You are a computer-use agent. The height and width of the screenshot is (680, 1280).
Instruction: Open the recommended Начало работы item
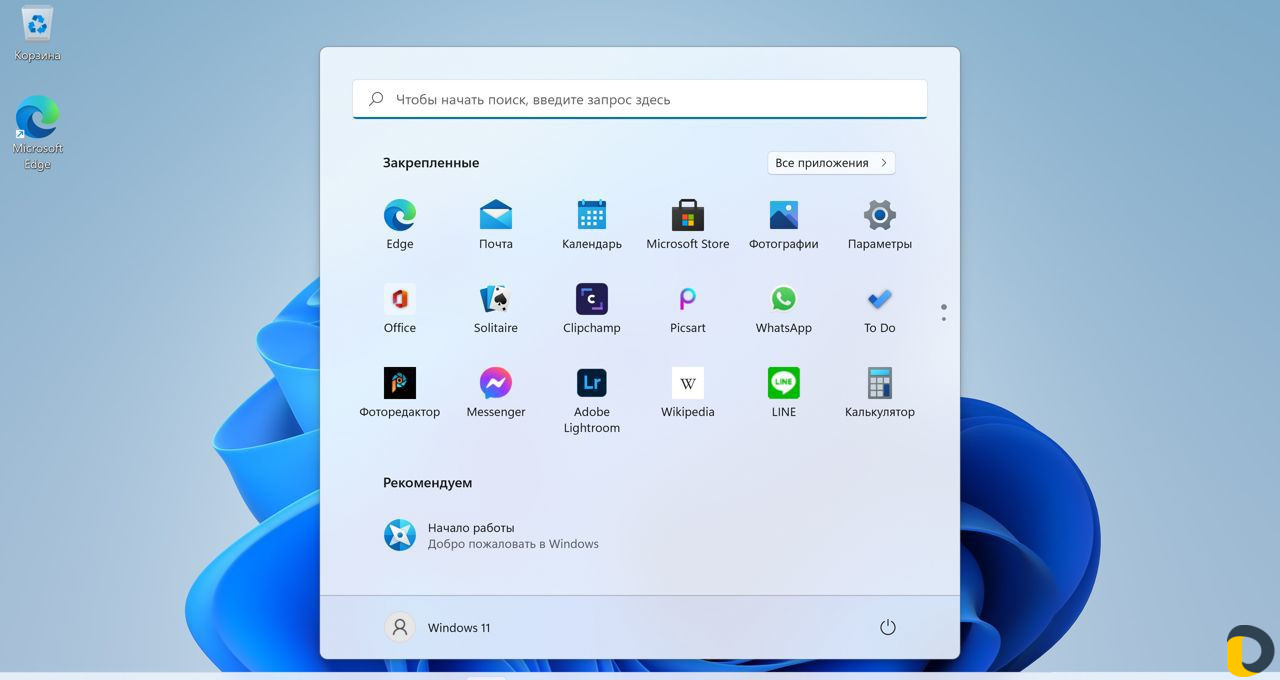pyautogui.click(x=492, y=536)
